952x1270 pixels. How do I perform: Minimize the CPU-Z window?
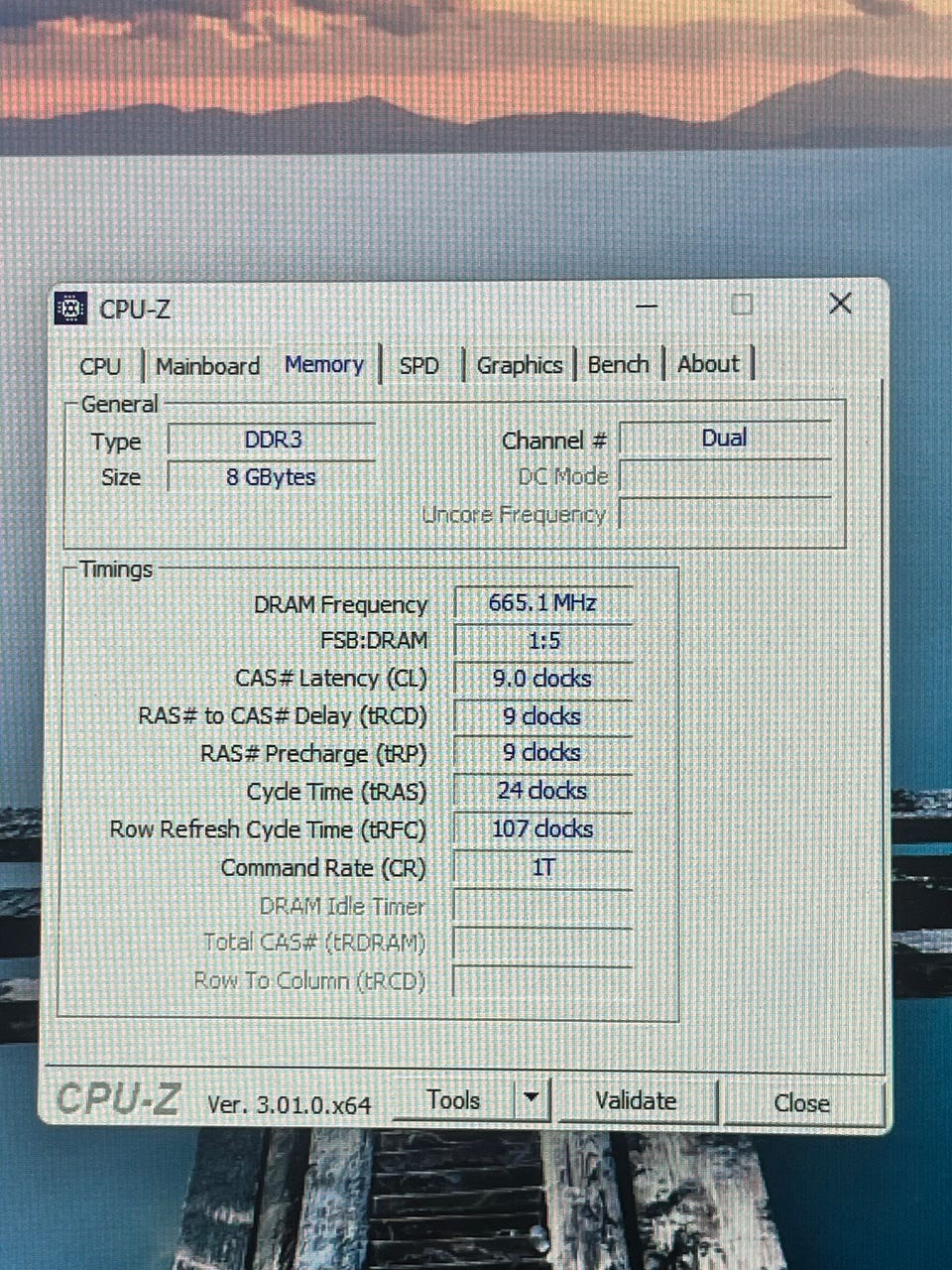click(647, 306)
